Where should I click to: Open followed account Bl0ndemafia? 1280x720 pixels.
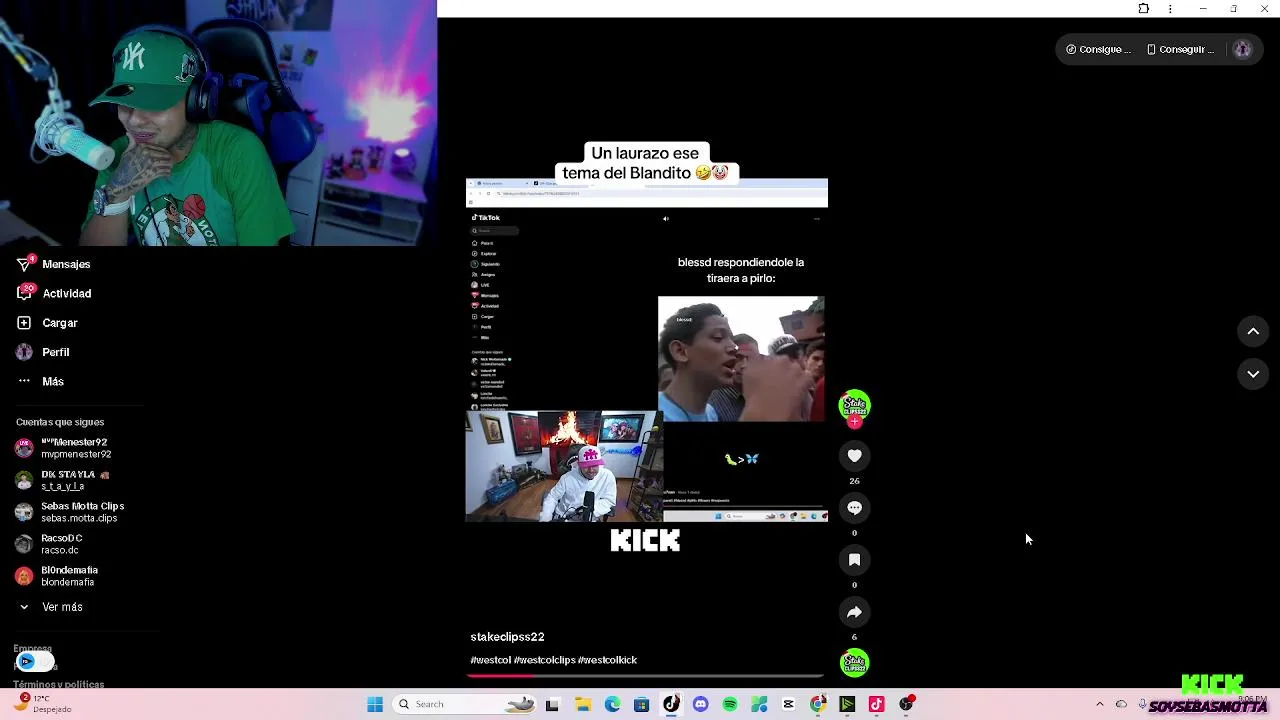click(x=57, y=576)
